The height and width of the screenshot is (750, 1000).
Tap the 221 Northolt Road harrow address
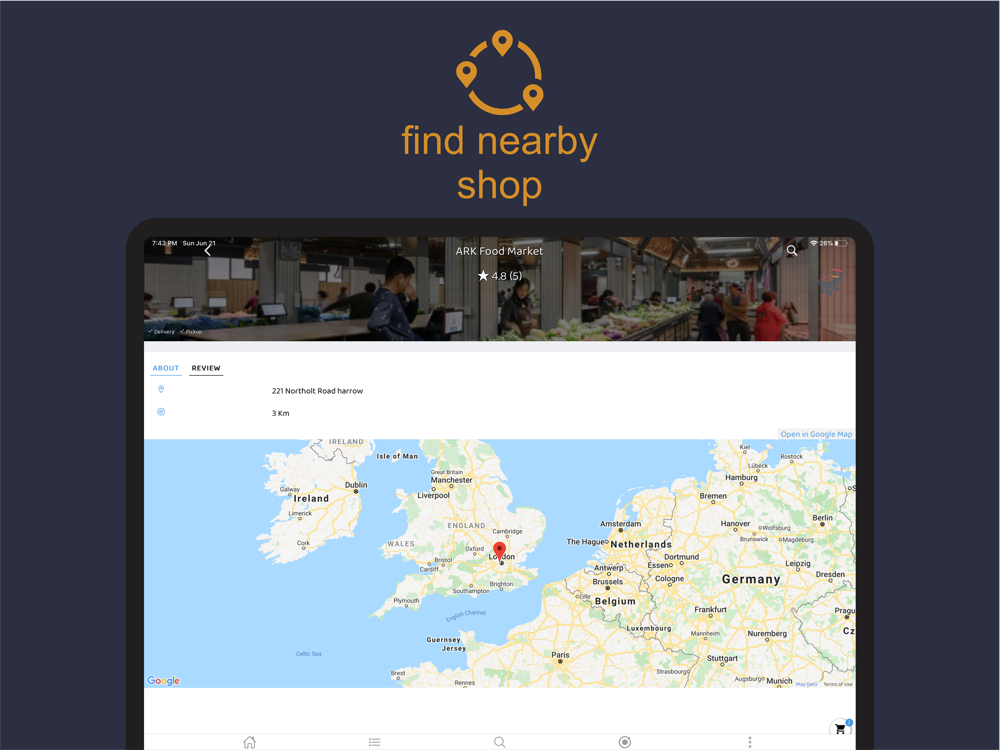pyautogui.click(x=318, y=391)
